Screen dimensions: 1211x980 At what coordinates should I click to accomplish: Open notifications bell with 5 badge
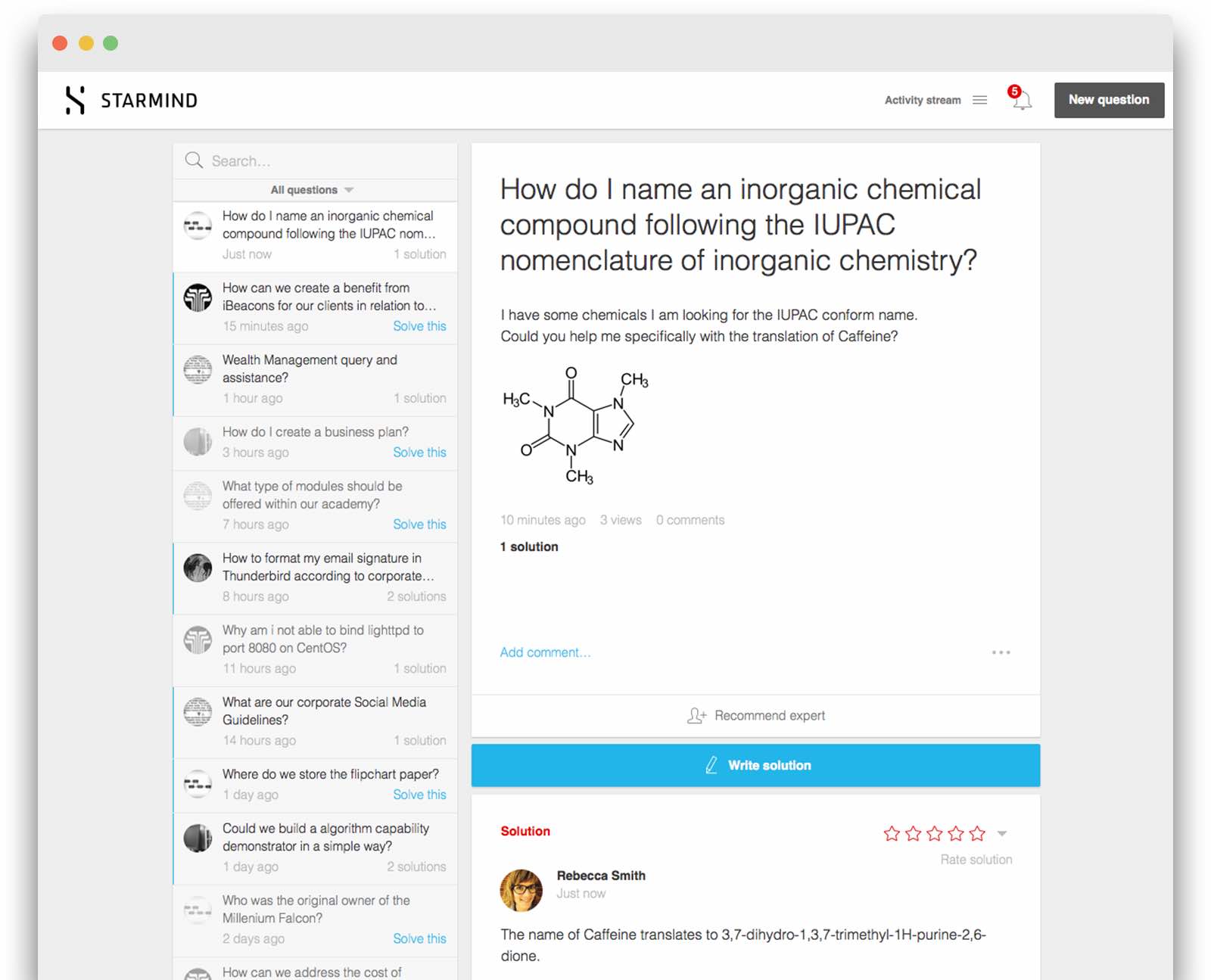coord(1020,98)
